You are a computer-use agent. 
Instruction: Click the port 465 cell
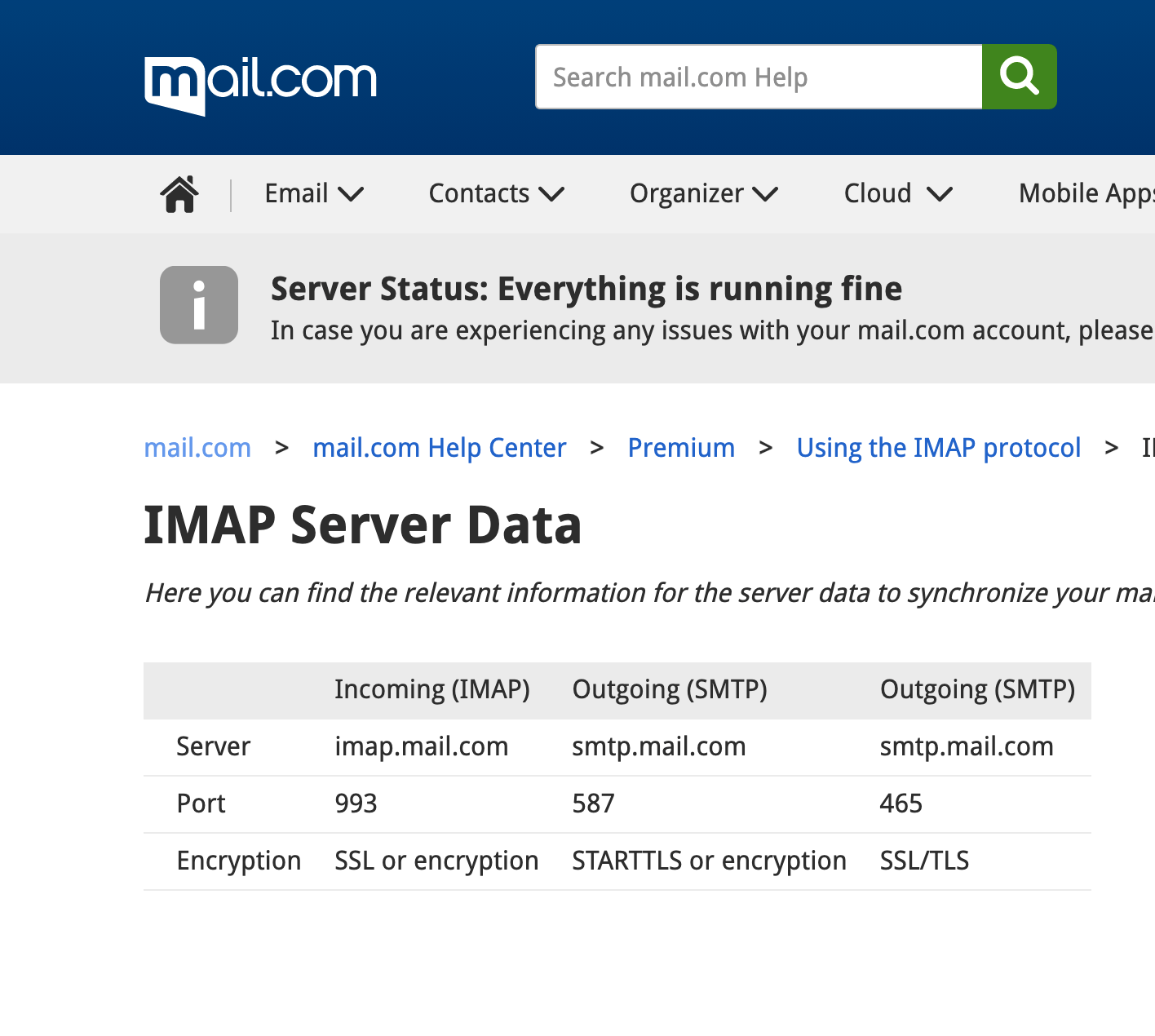click(x=901, y=804)
